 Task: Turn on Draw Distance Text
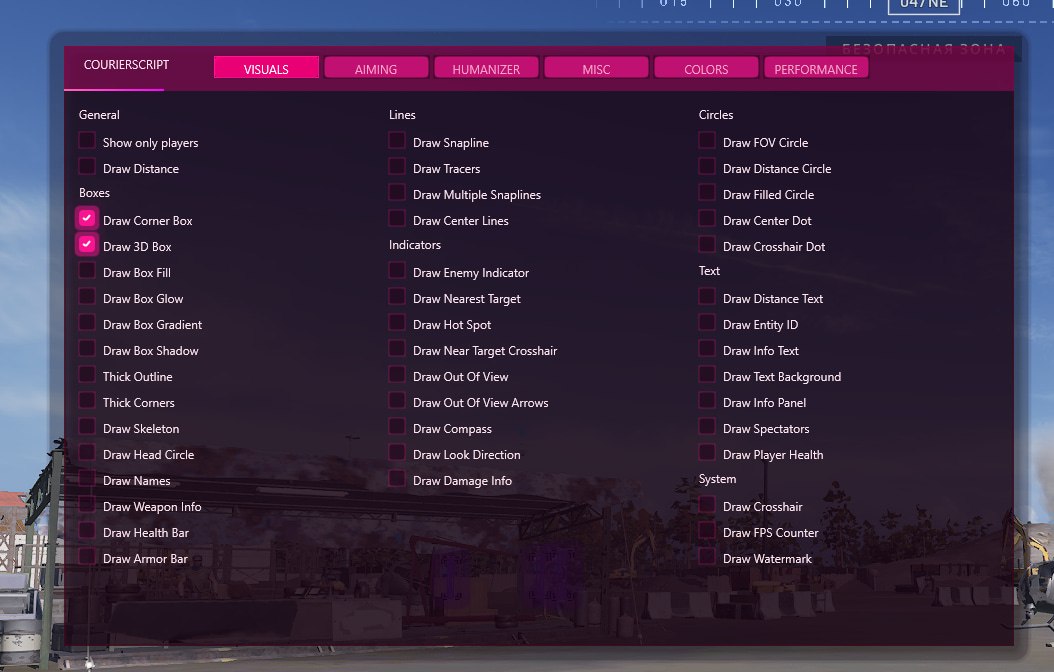pos(706,296)
